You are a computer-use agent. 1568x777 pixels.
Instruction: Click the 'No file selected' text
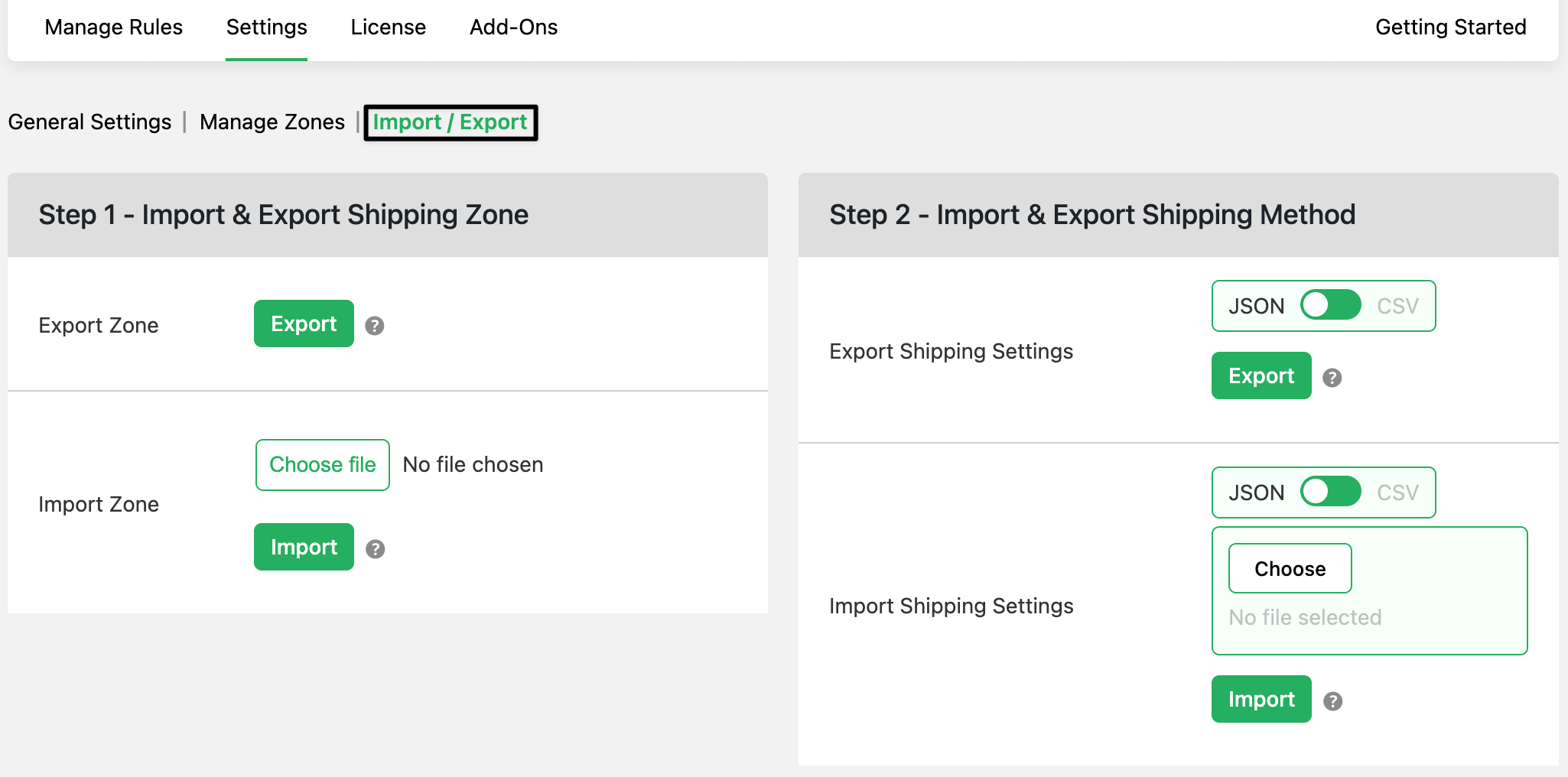(x=1305, y=618)
